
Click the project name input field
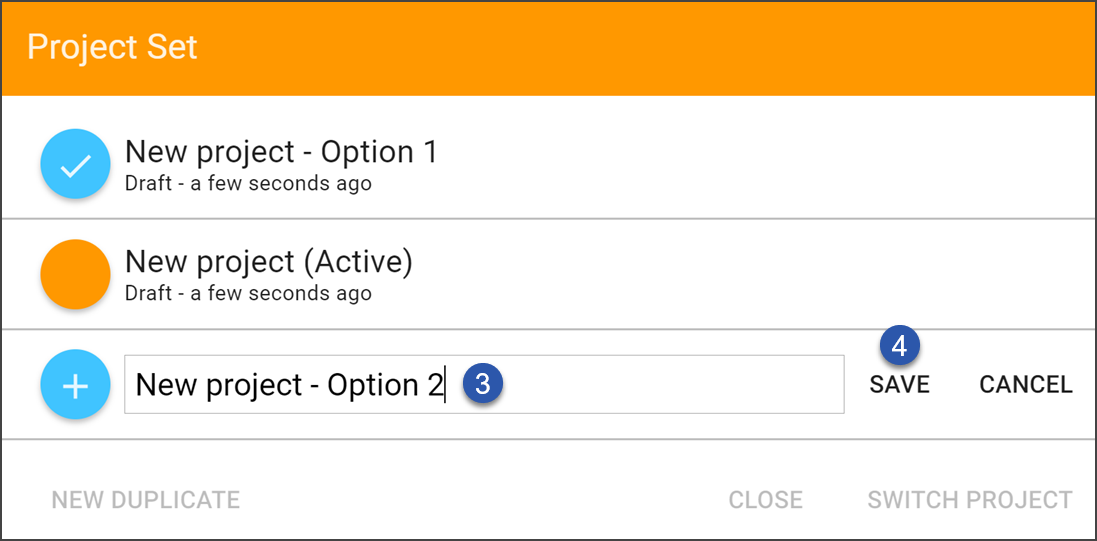coord(484,384)
